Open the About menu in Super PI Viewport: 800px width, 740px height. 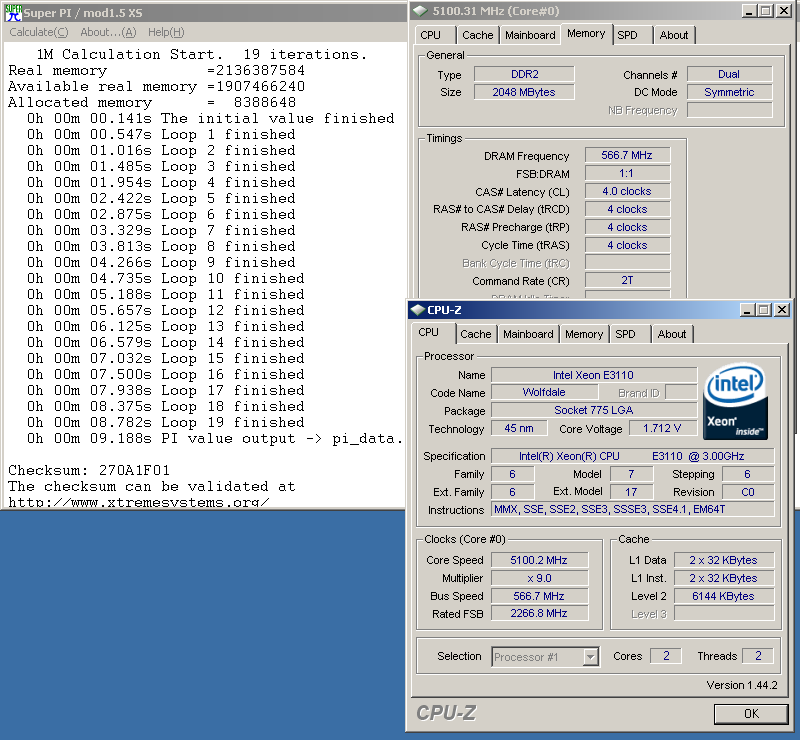click(108, 32)
